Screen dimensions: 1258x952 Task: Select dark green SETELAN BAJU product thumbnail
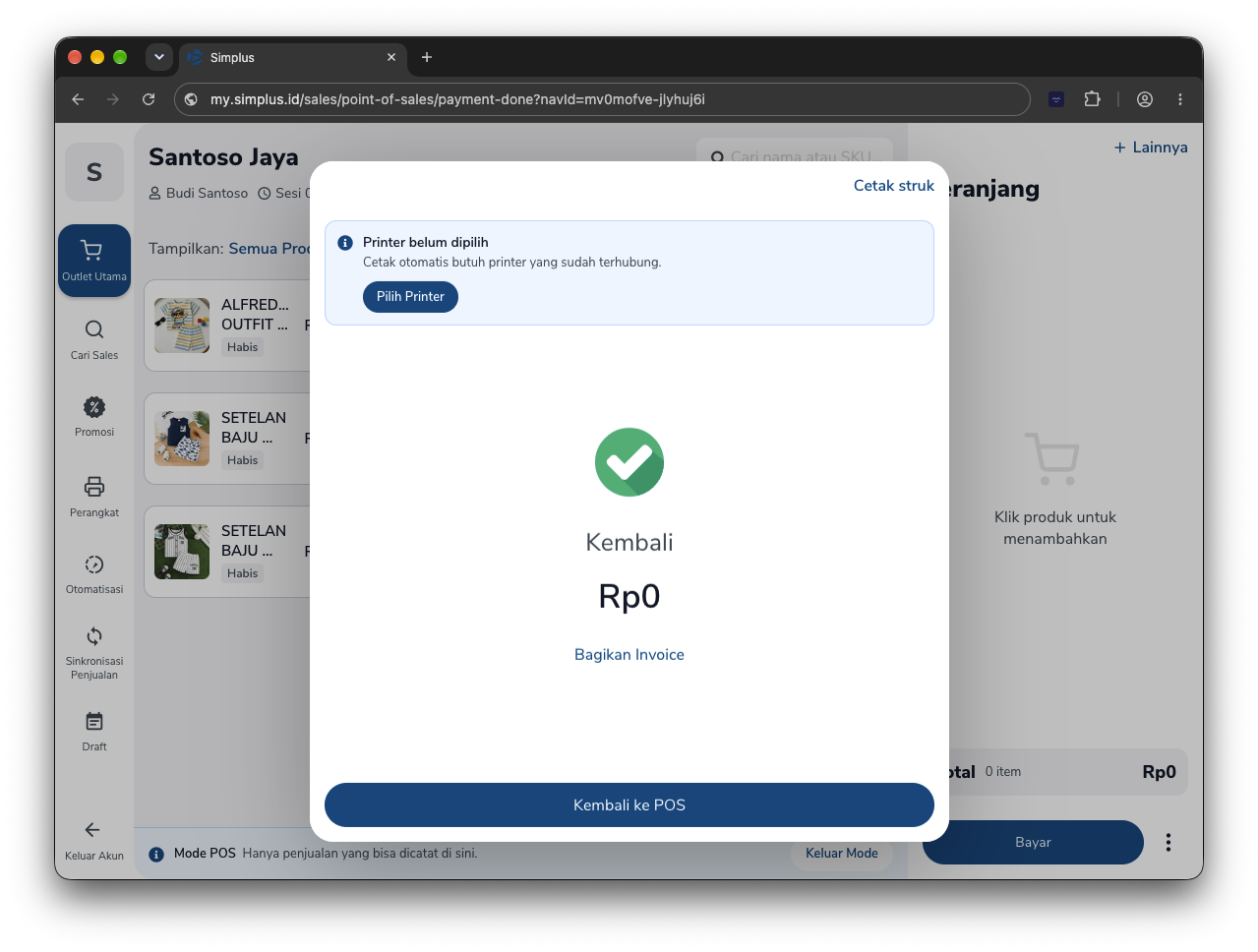point(182,552)
